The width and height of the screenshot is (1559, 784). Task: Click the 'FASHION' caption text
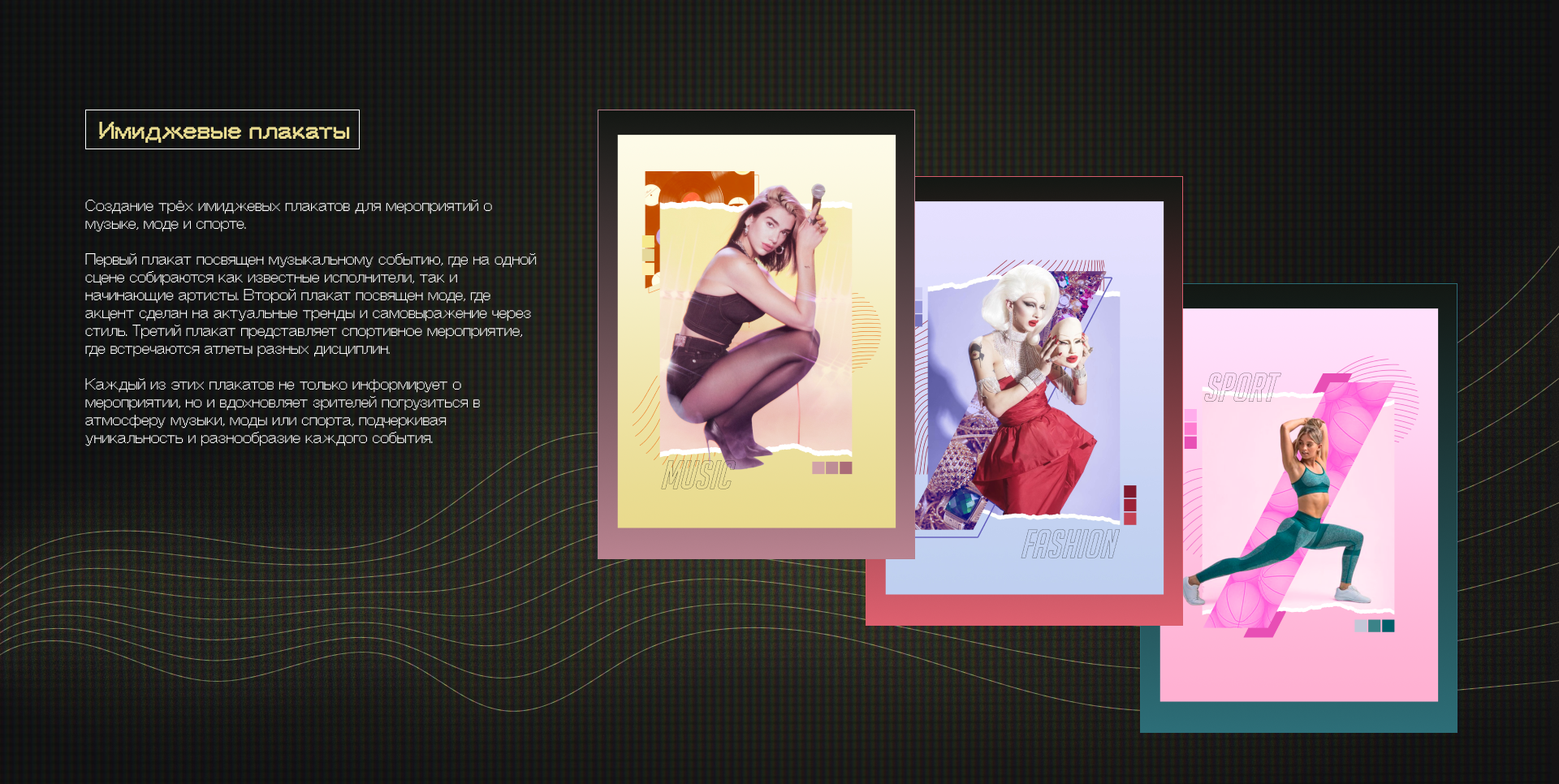pos(1070,545)
